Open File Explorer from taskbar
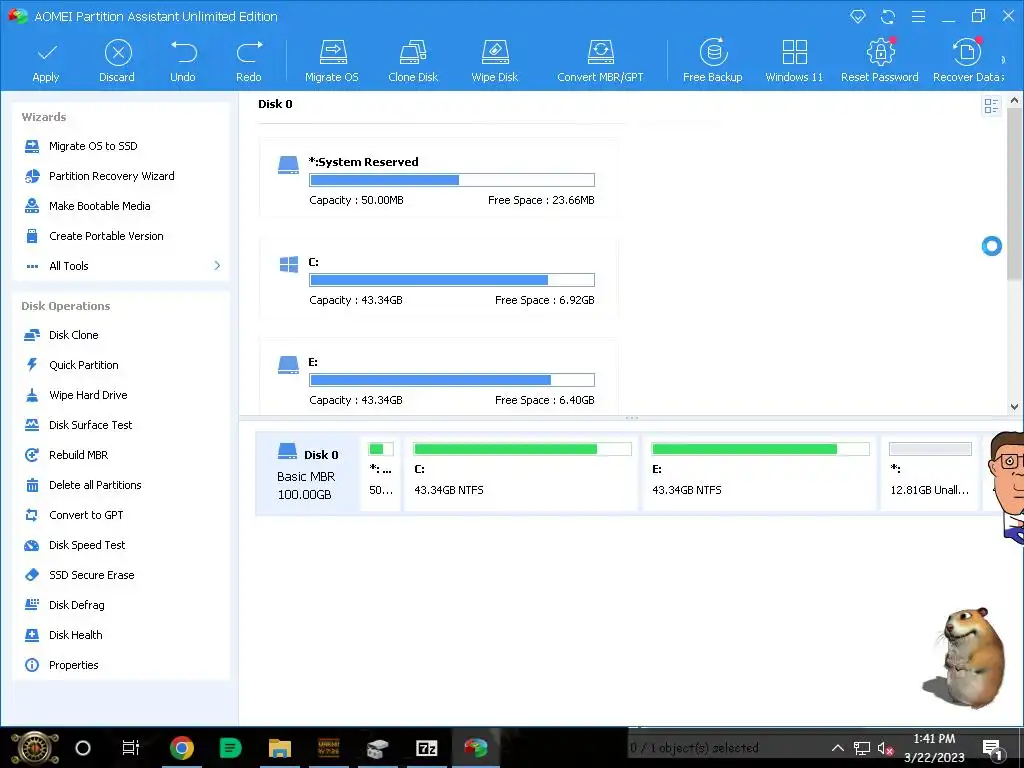 (x=280, y=748)
